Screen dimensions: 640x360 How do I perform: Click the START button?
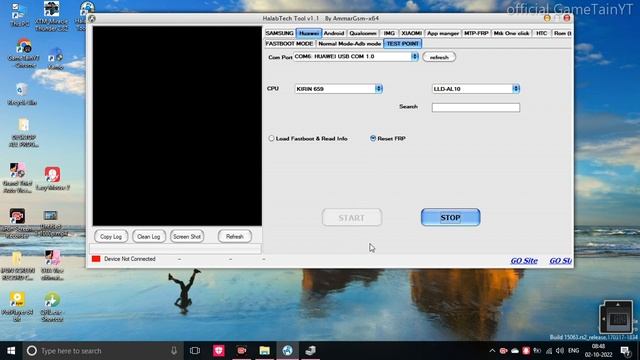(352, 218)
